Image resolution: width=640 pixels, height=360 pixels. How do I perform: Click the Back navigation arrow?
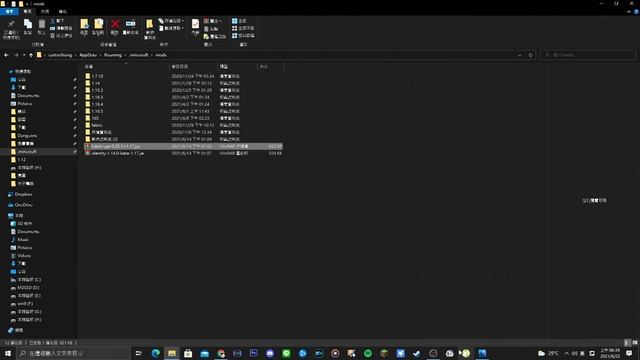(6, 55)
